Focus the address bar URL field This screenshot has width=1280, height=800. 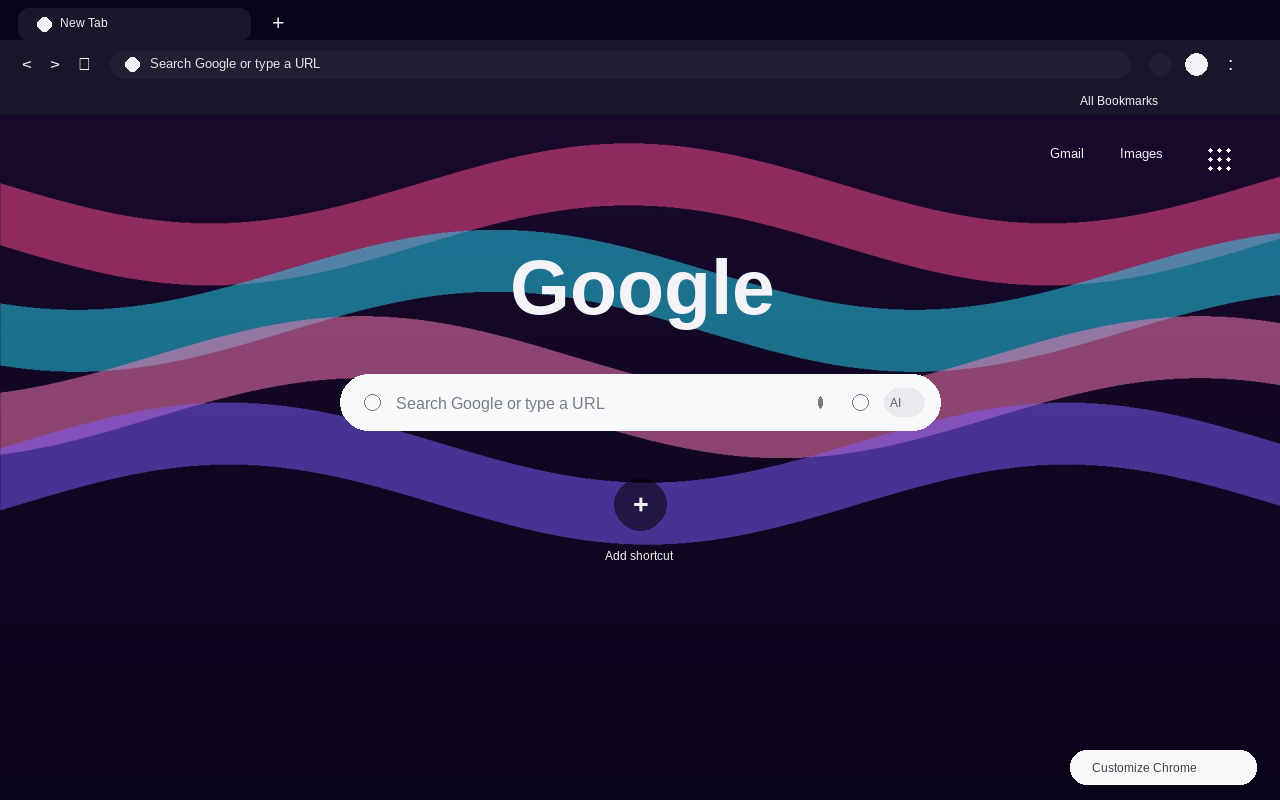pyautogui.click(x=620, y=64)
